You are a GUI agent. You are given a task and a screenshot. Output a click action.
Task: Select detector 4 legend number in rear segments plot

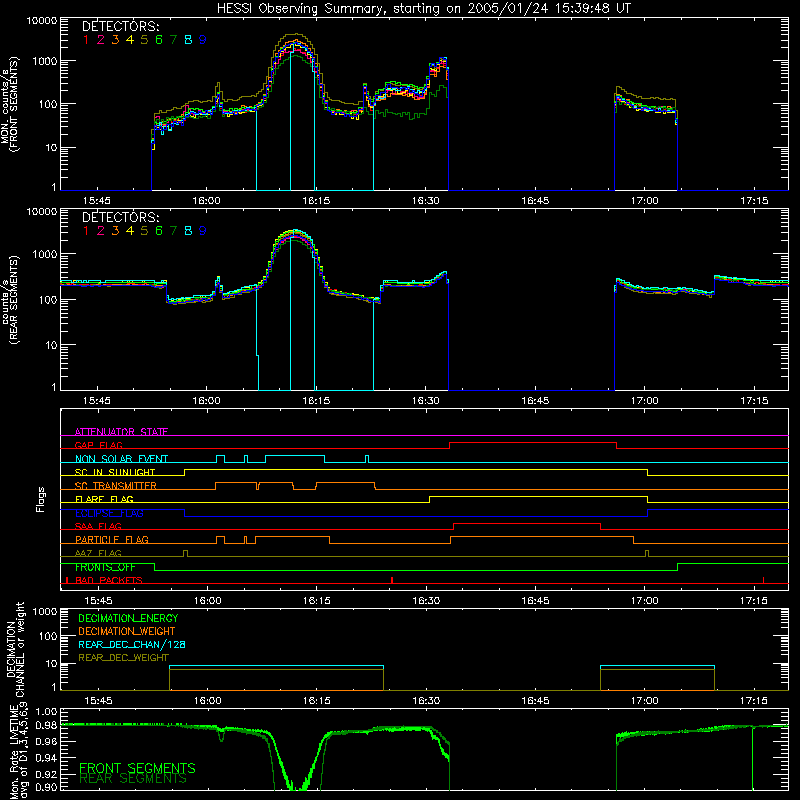pyautogui.click(x=130, y=231)
